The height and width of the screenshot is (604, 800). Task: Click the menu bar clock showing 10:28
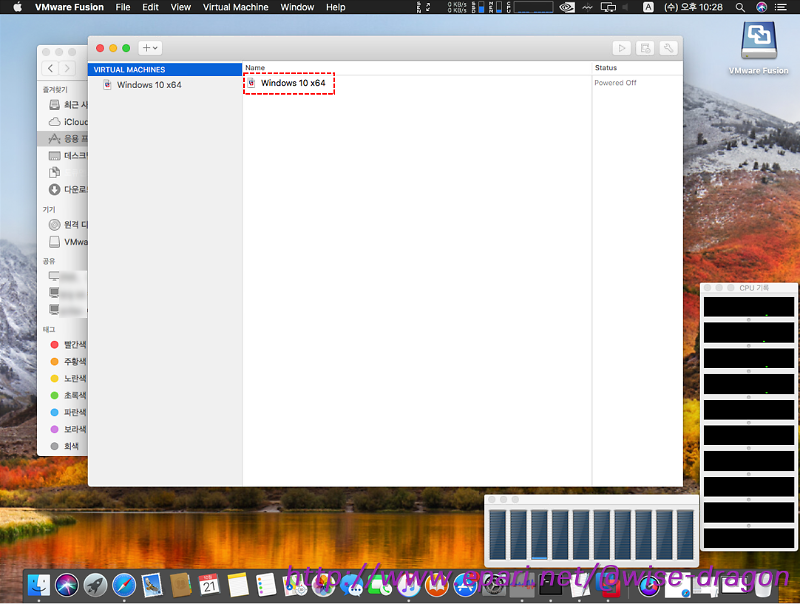[693, 7]
